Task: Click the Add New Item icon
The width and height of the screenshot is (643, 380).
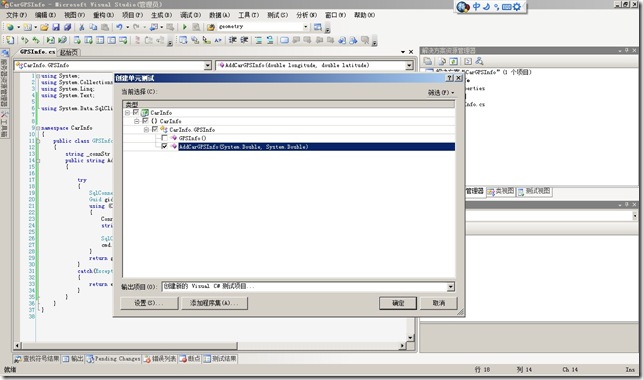Action: [x=27, y=27]
